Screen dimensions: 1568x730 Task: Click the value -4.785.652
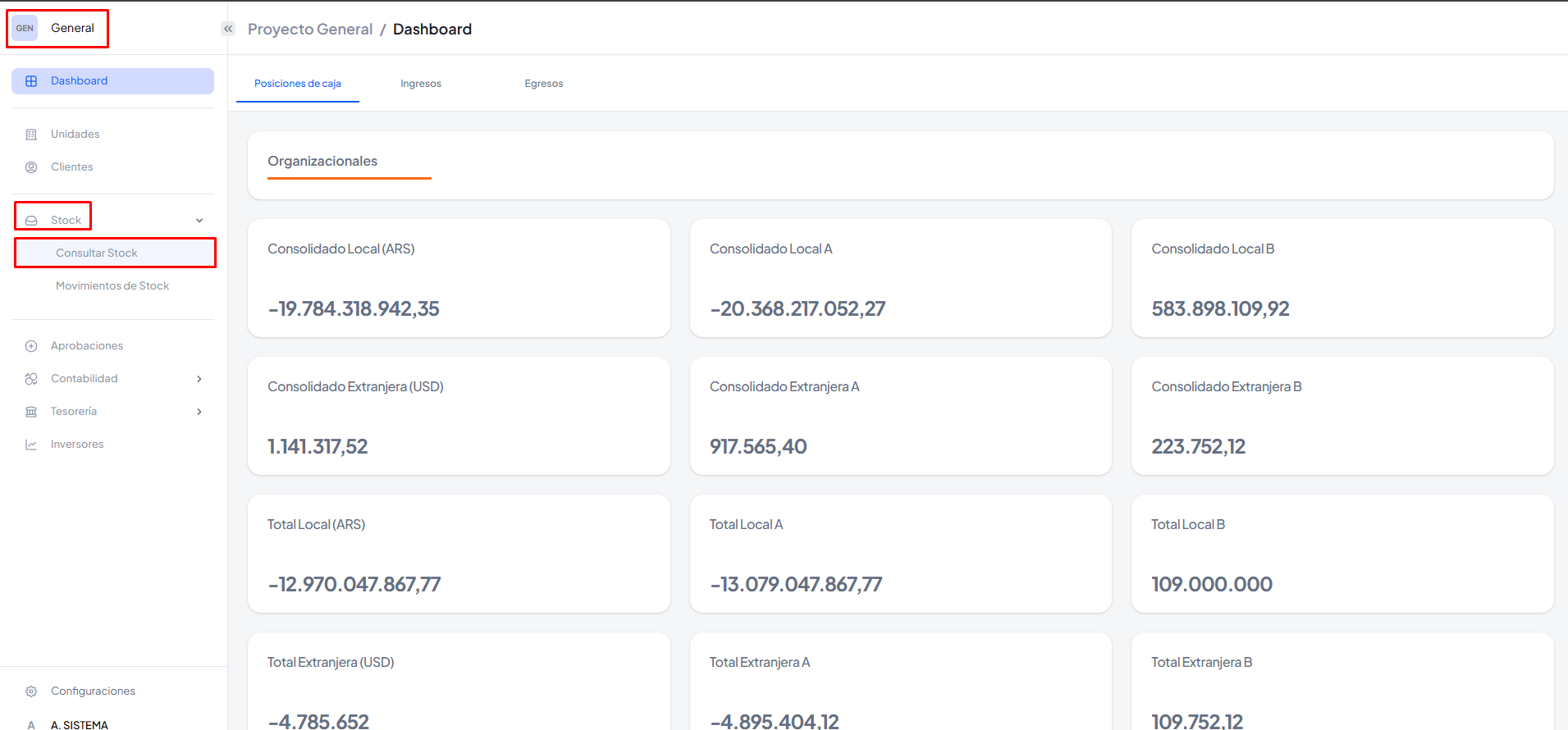tap(318, 721)
